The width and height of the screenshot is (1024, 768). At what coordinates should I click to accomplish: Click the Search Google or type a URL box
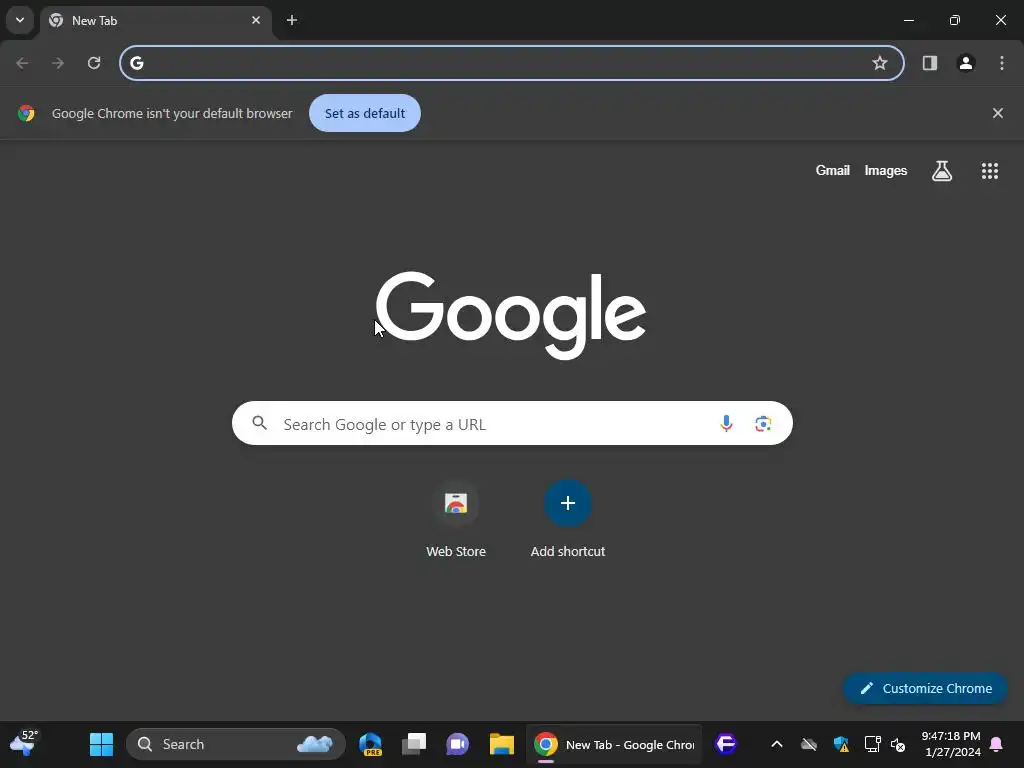tap(512, 423)
